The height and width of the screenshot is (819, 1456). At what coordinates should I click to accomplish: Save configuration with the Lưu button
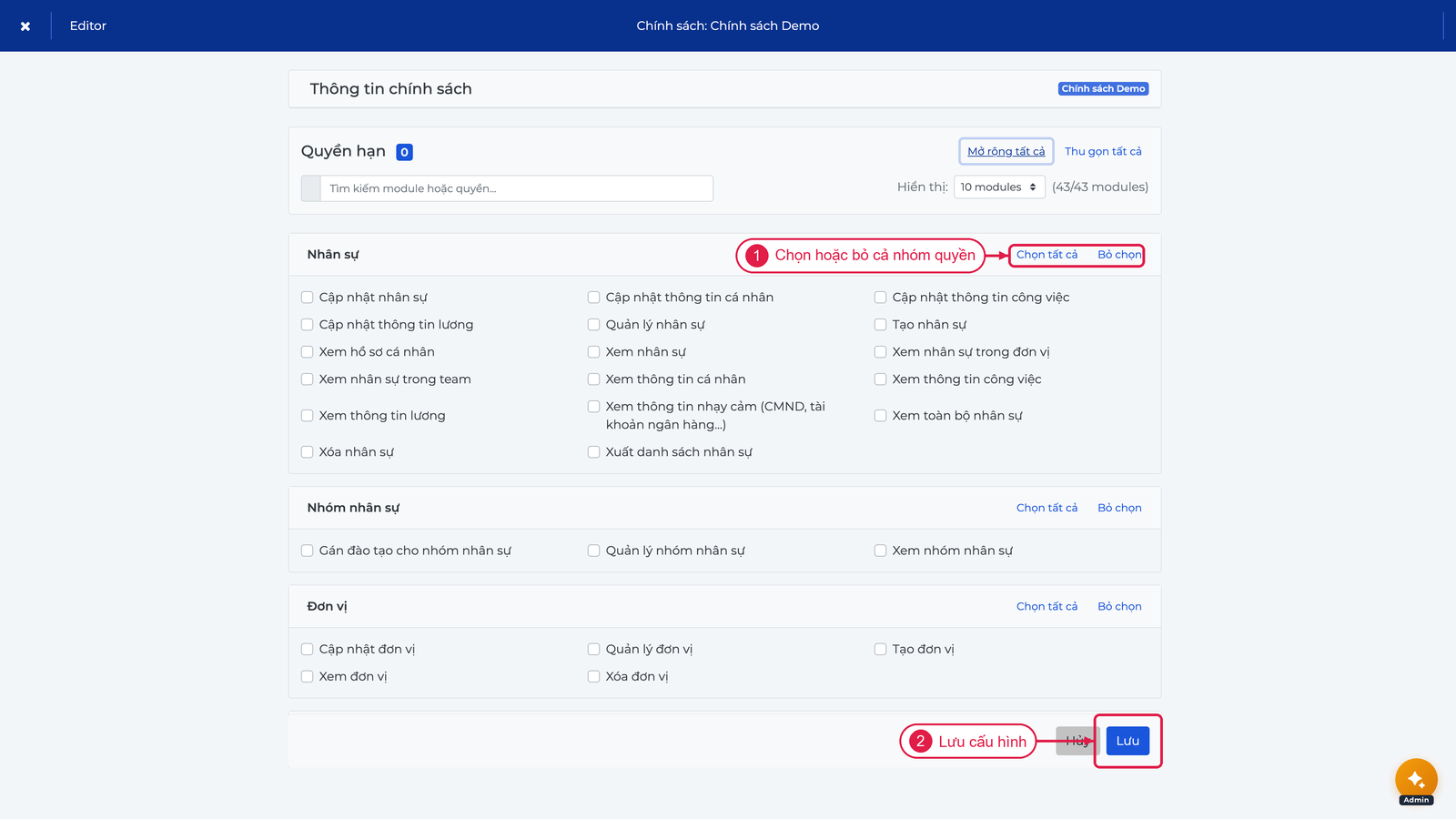(1127, 741)
